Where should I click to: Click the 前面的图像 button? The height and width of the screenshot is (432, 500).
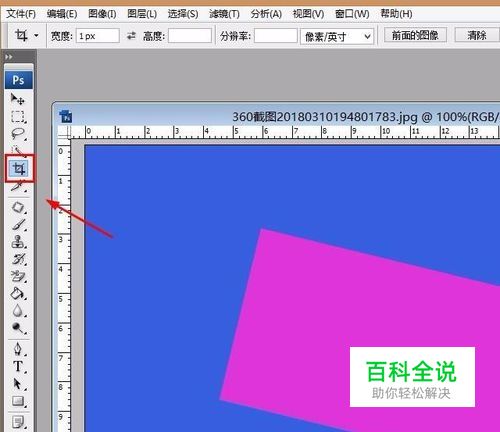[x=415, y=35]
